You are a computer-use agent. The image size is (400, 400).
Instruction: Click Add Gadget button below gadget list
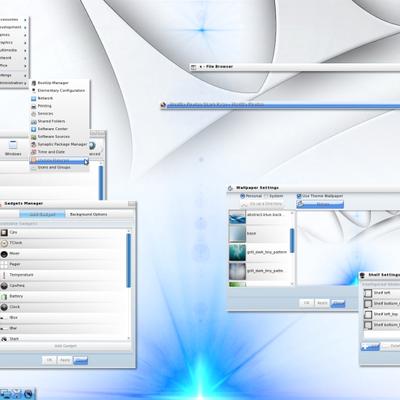click(x=66, y=346)
